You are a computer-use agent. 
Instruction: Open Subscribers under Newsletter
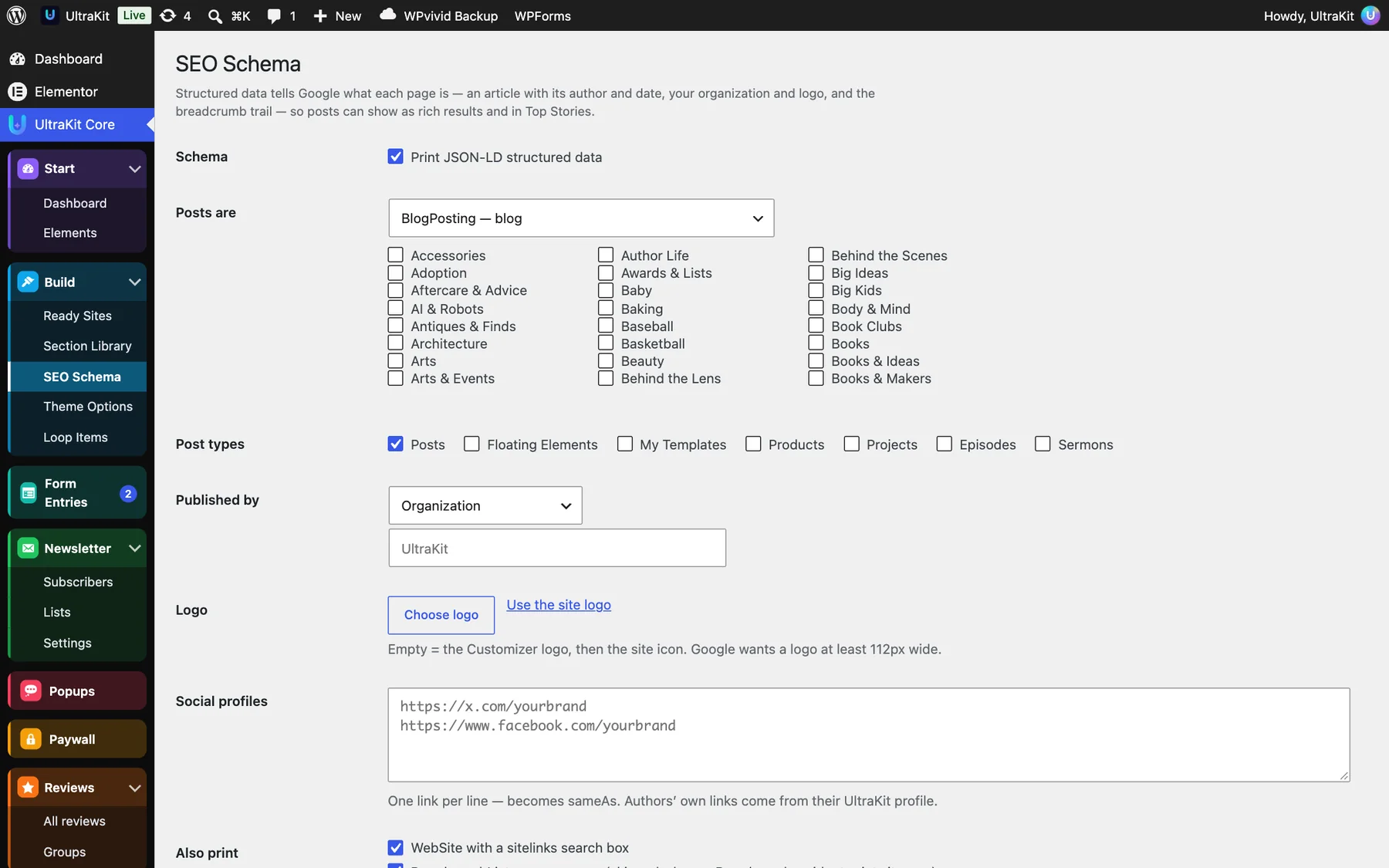77,582
